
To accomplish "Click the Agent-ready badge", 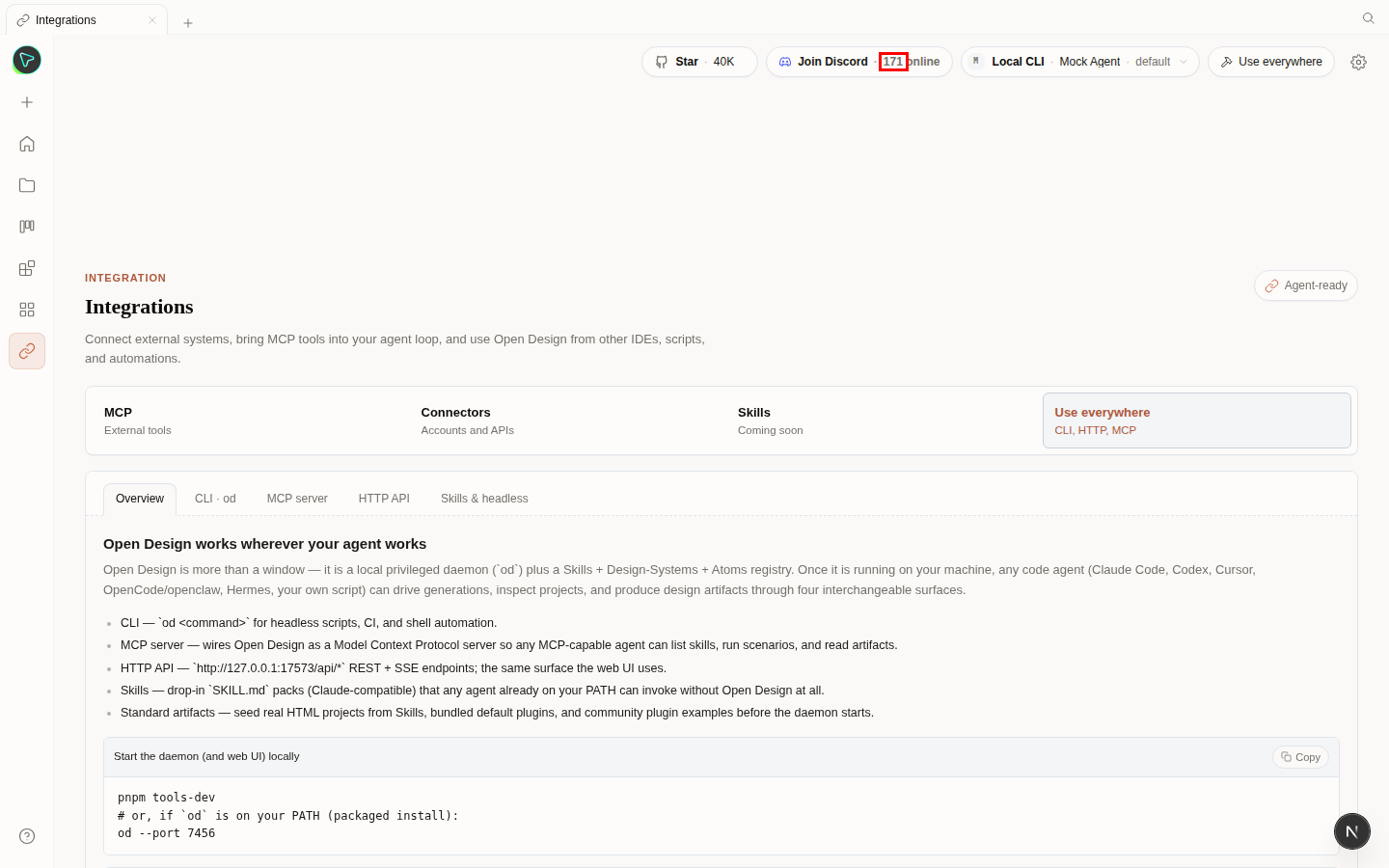I will [x=1306, y=285].
